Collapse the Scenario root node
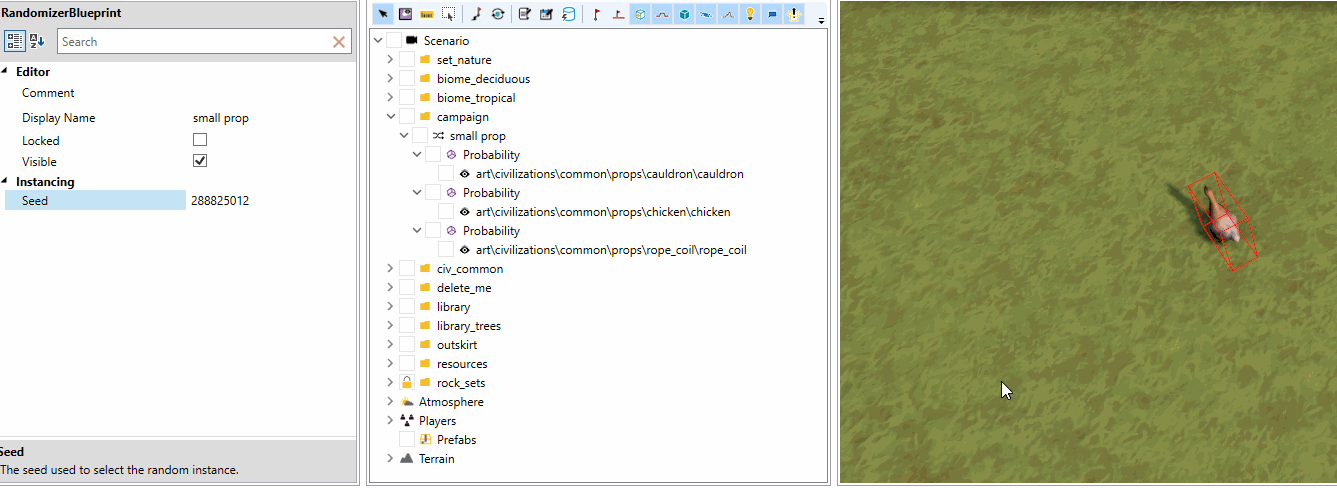Image resolution: width=1337 pixels, height=488 pixels. coord(378,41)
